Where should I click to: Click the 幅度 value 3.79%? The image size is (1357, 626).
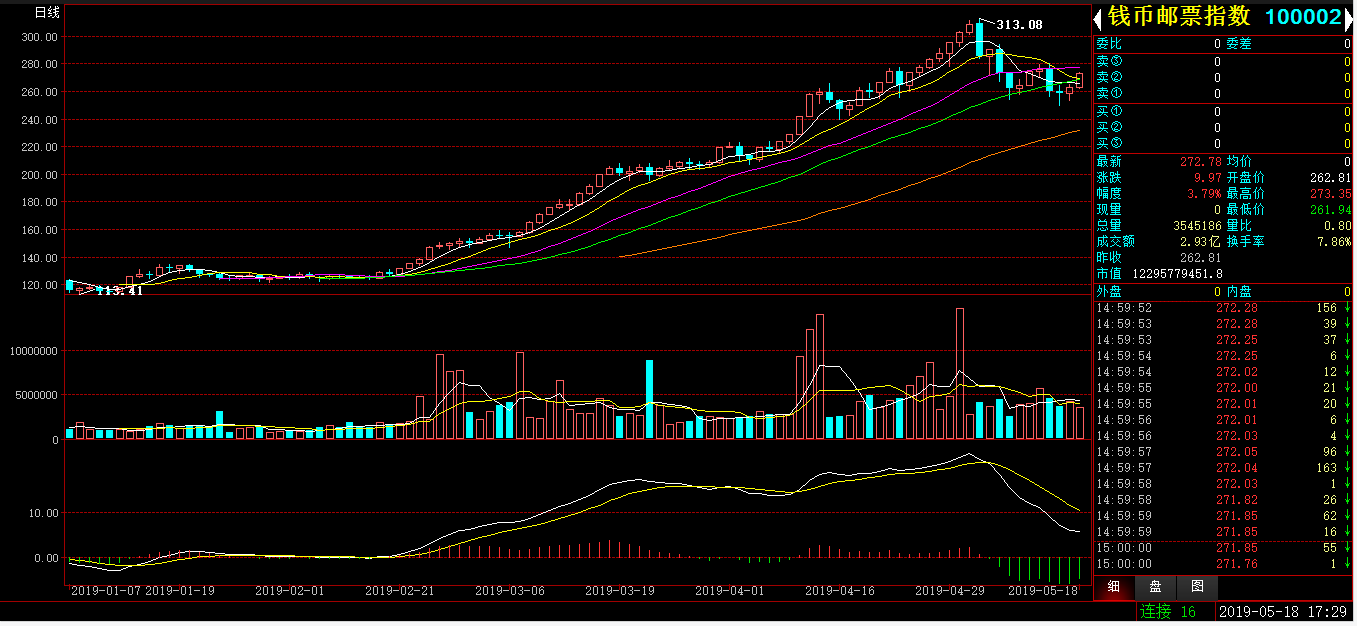(x=1203, y=193)
